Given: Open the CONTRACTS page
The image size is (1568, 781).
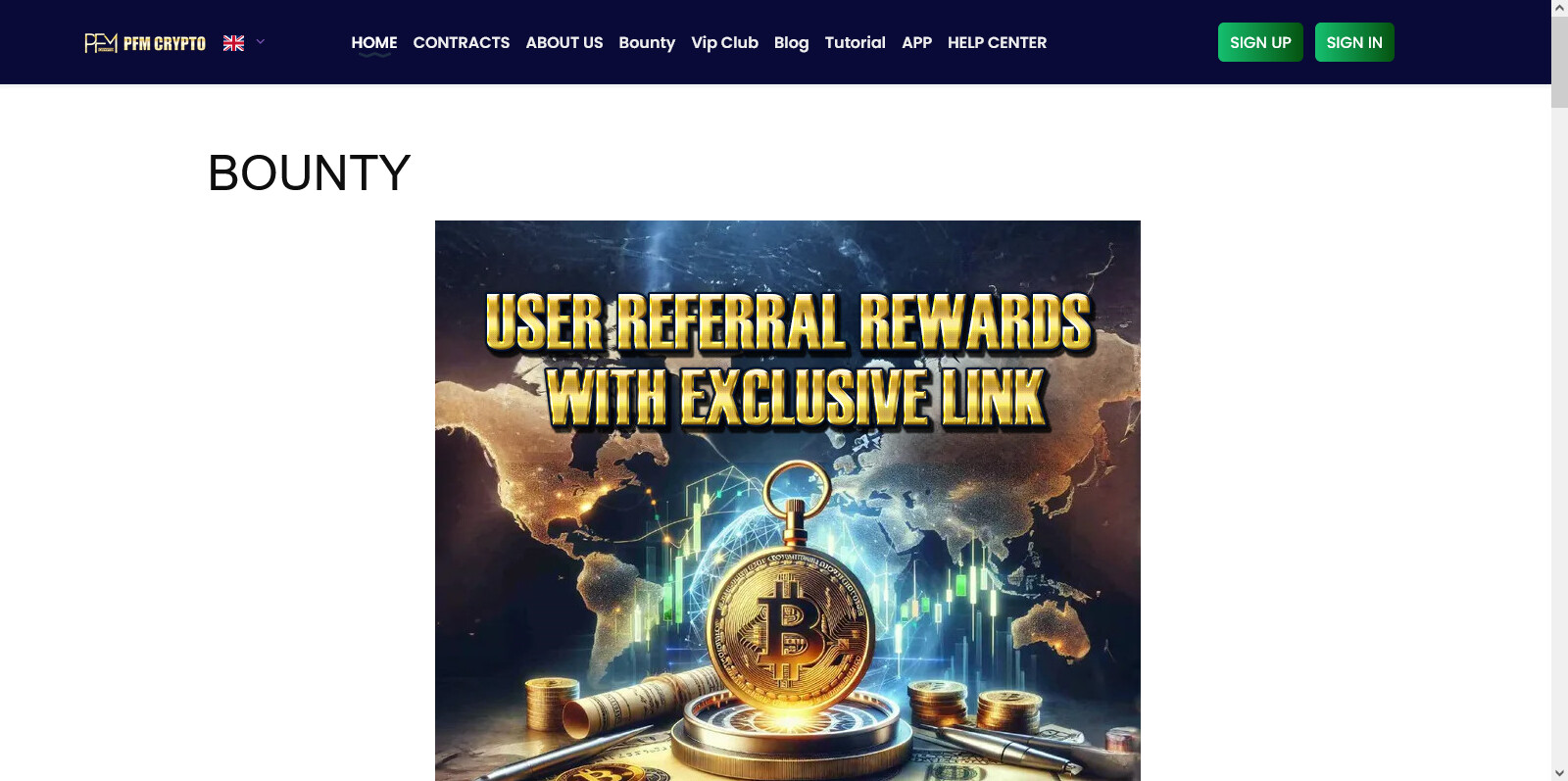Looking at the screenshot, I should 462,42.
